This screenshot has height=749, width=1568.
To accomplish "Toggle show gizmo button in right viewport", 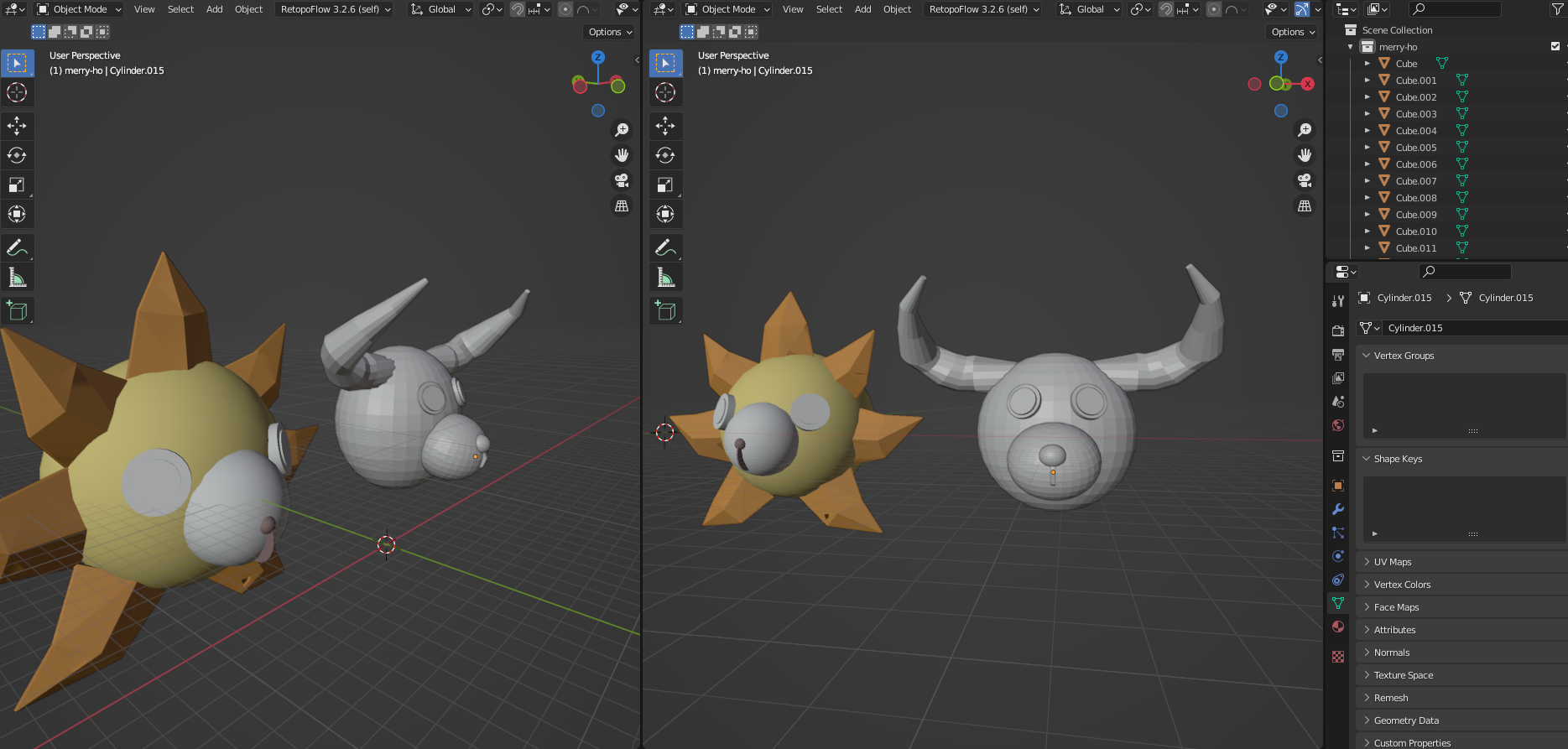I will pyautogui.click(x=1302, y=9).
